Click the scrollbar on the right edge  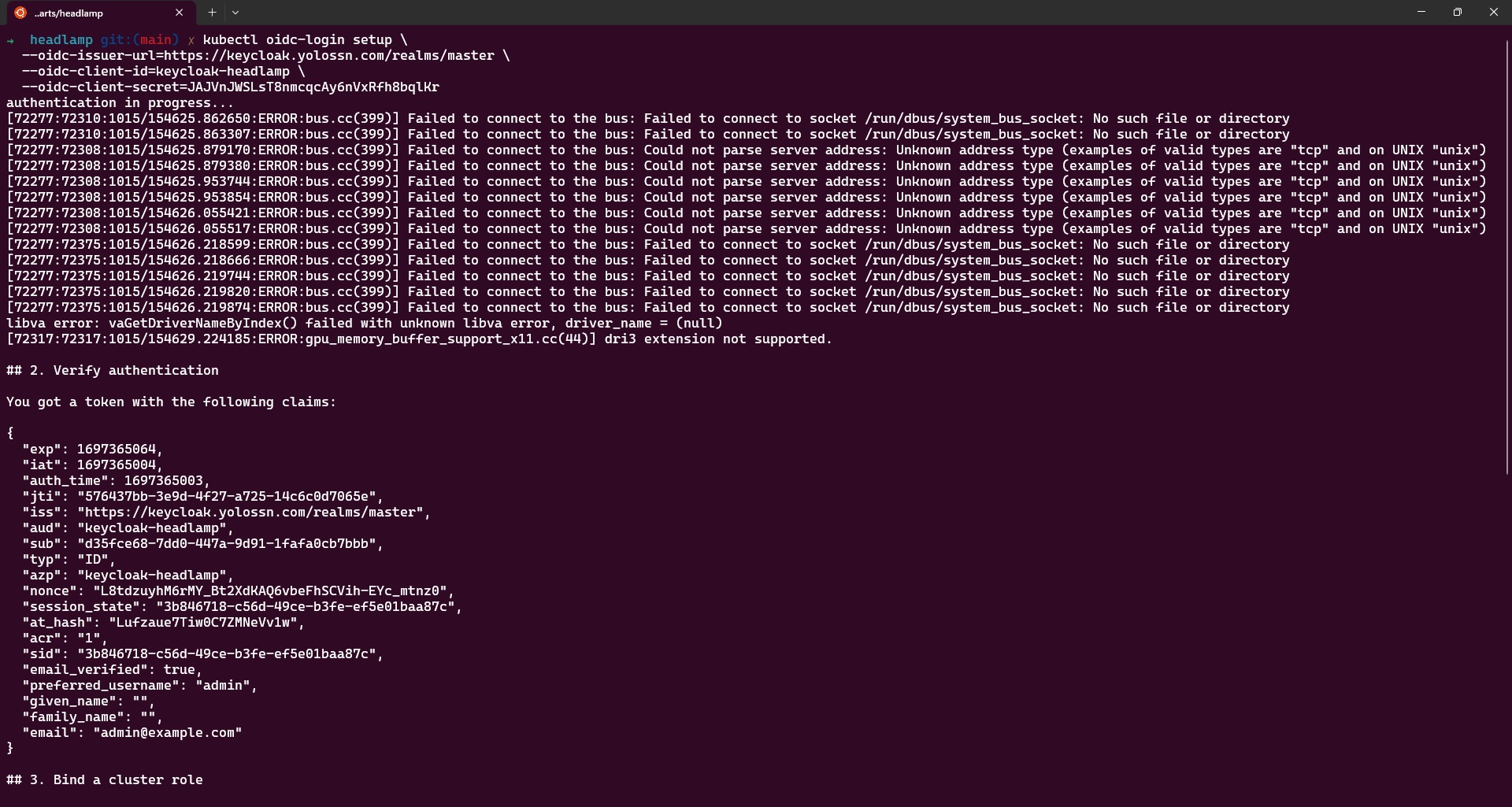(1506, 260)
